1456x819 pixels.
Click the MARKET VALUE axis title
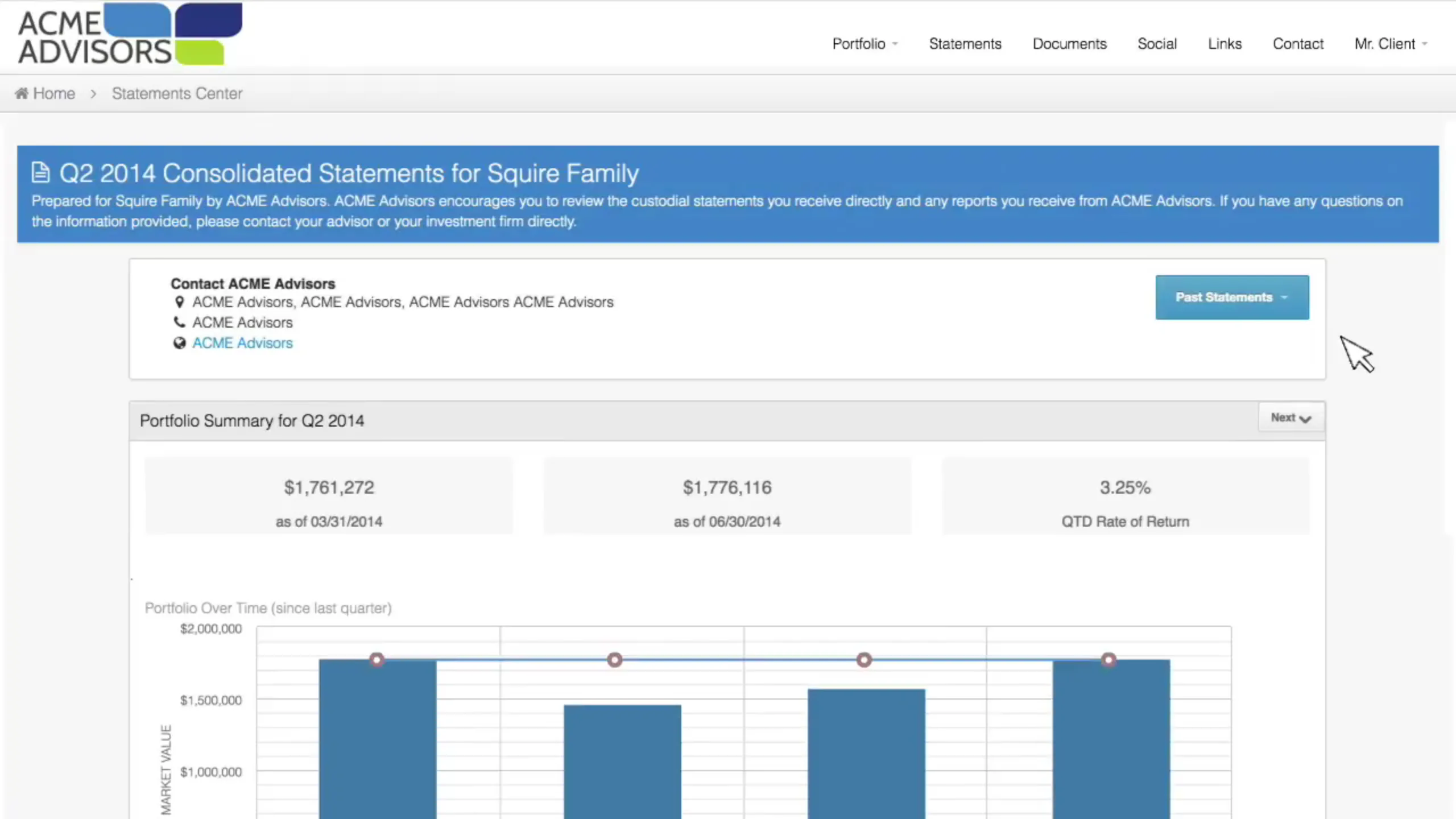[166, 770]
